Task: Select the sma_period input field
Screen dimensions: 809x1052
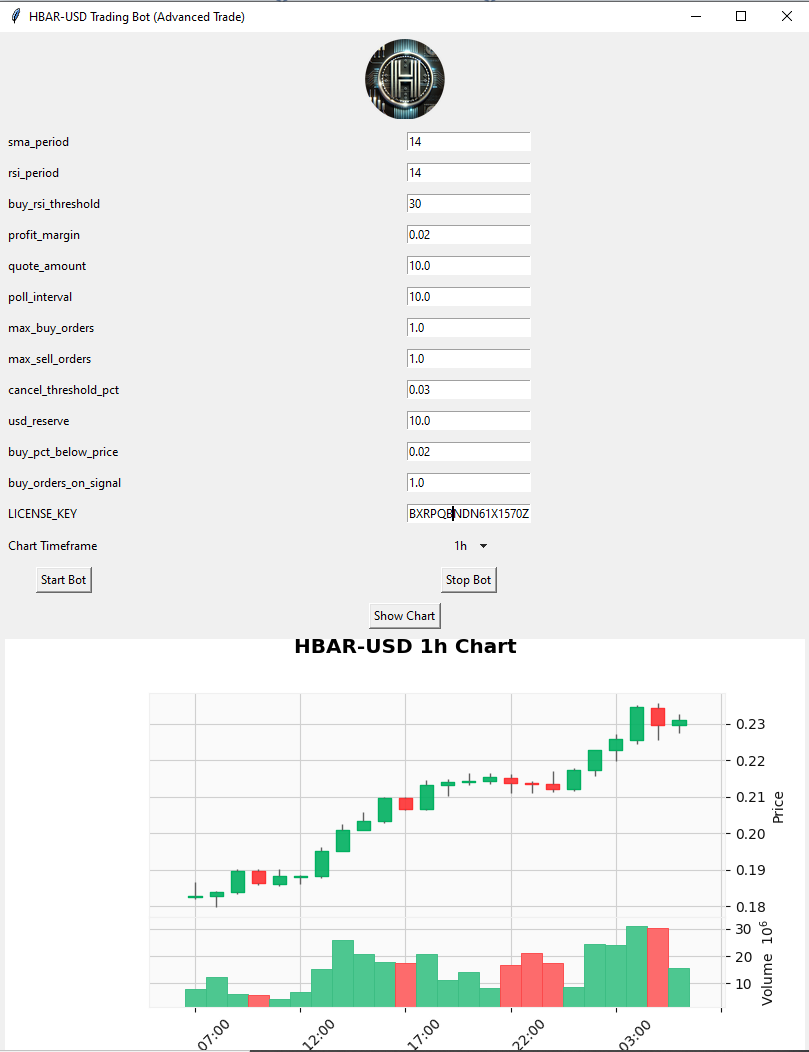Action: pyautogui.click(x=468, y=141)
